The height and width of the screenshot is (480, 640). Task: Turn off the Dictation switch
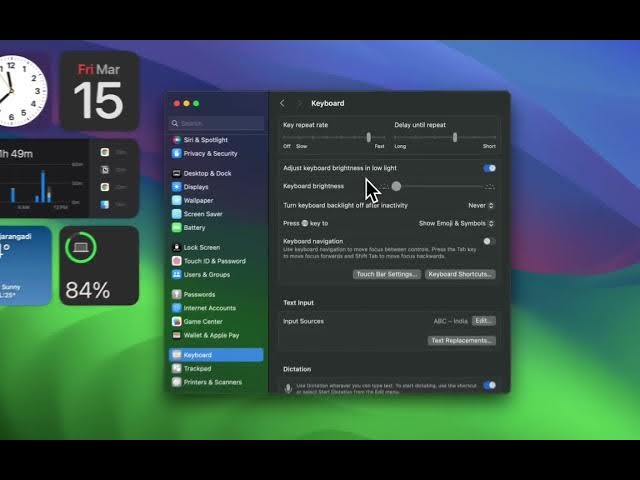tap(489, 385)
